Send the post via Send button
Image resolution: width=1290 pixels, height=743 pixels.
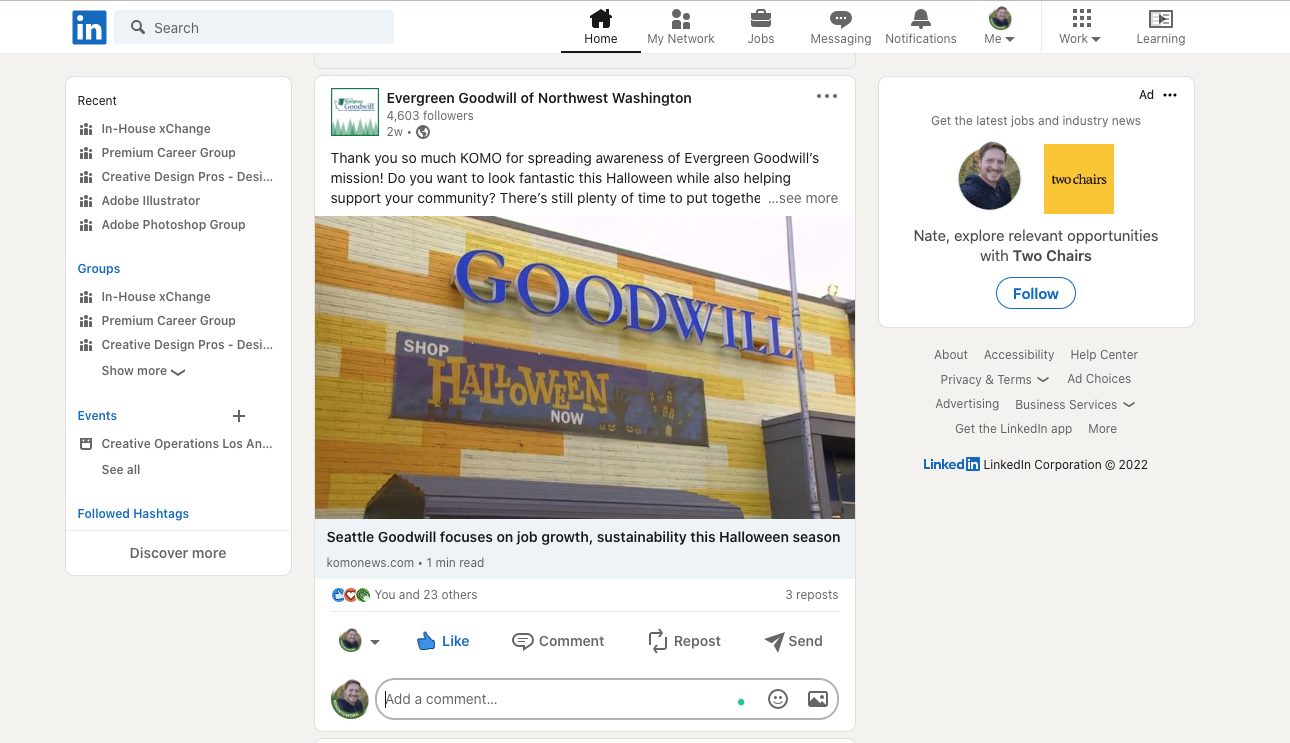coord(793,641)
